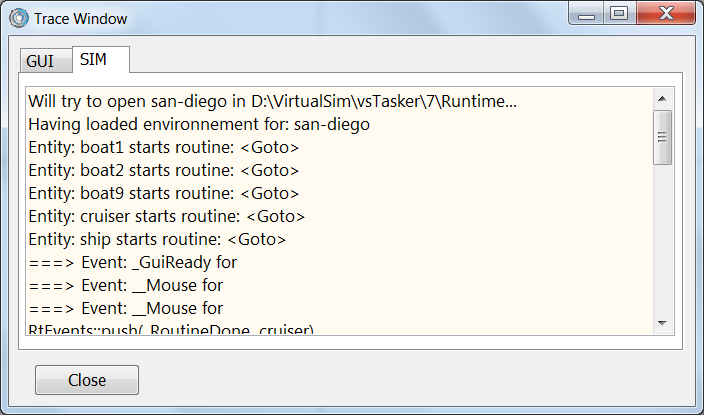The image size is (704, 415).
Task: Click the cruiser starts routine log entry
Action: tap(166, 216)
